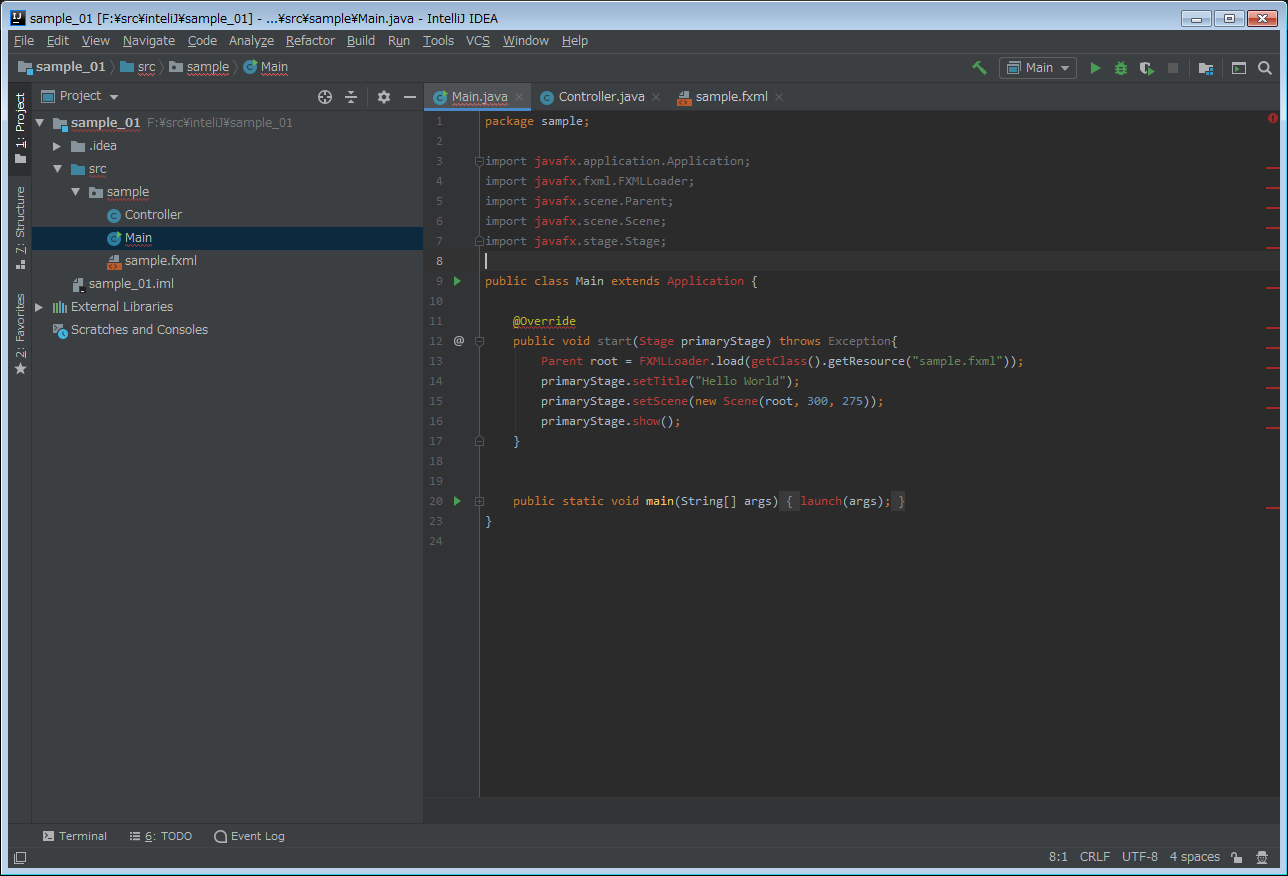Build the project using the hammer icon
Viewport: 1288px width, 876px height.
click(979, 68)
